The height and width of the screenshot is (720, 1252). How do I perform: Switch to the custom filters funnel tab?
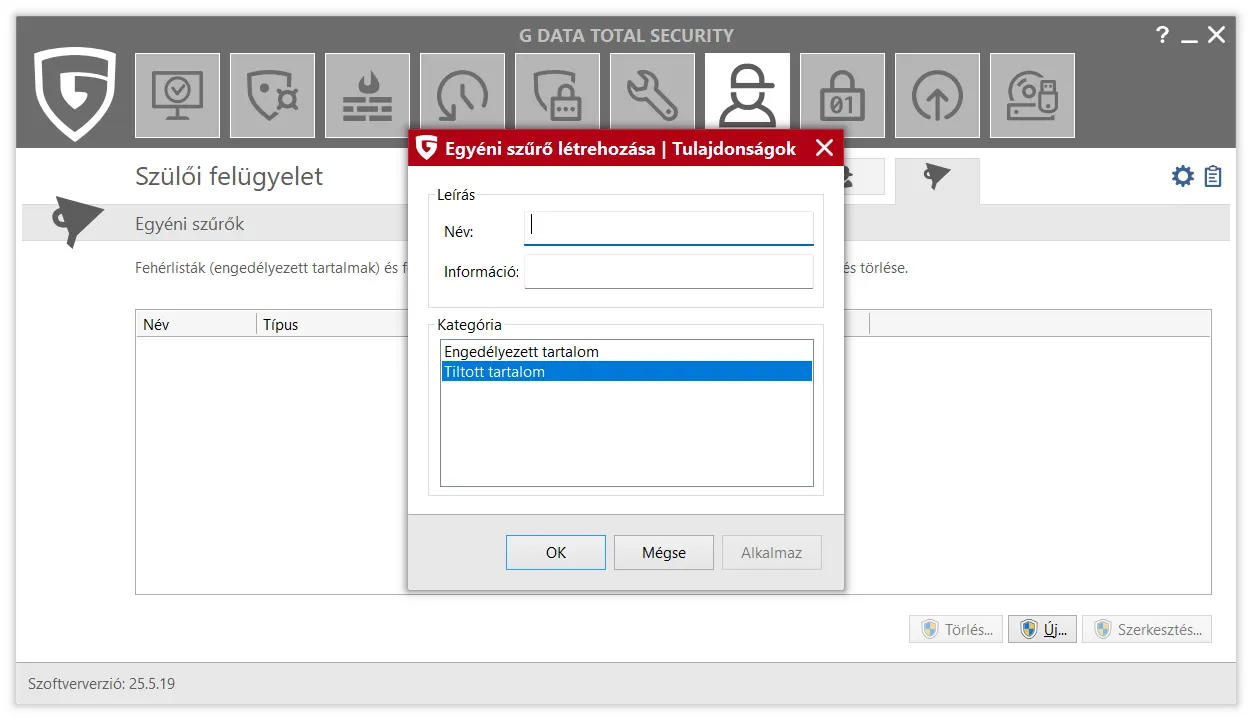coord(937,178)
